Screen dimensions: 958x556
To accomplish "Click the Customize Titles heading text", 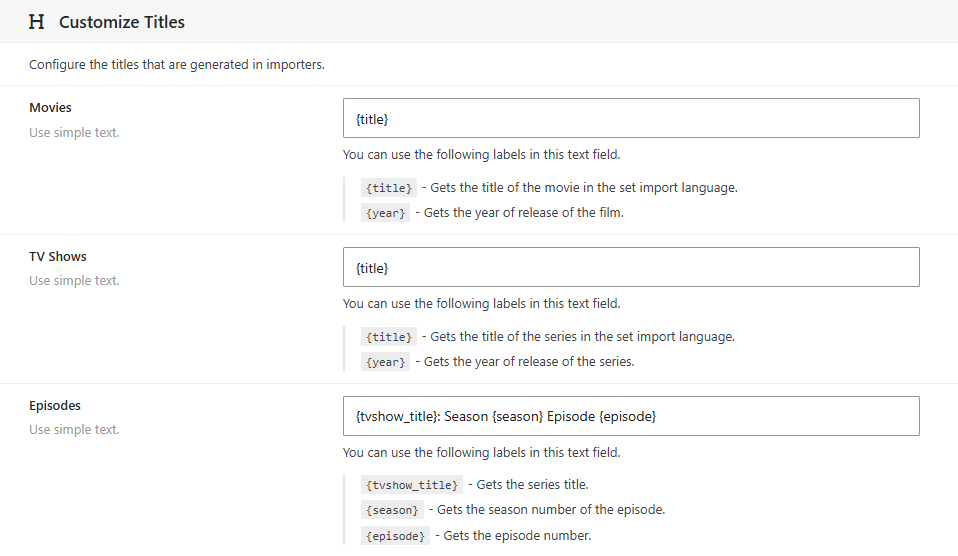I will [122, 22].
